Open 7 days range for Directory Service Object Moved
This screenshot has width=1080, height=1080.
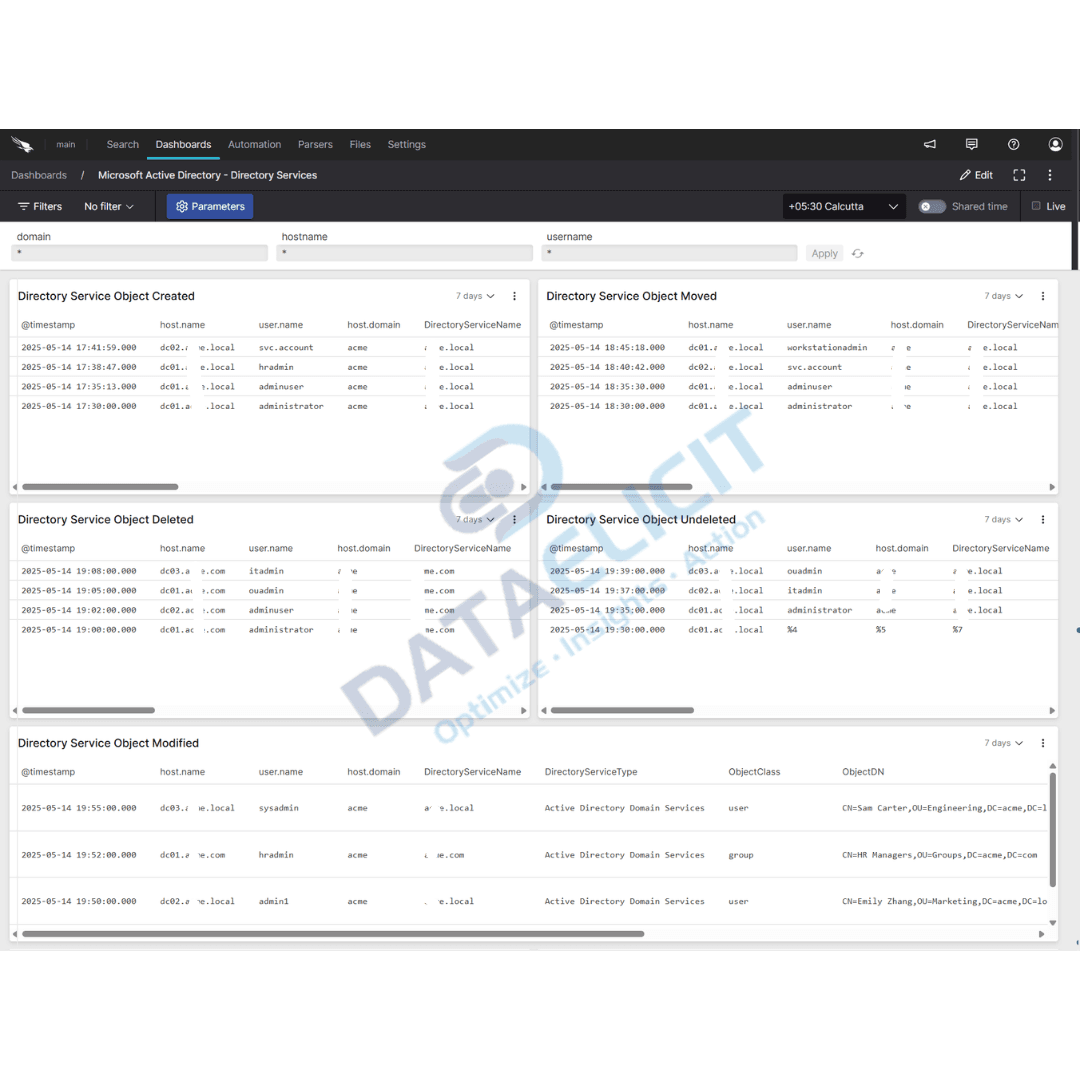point(1002,296)
